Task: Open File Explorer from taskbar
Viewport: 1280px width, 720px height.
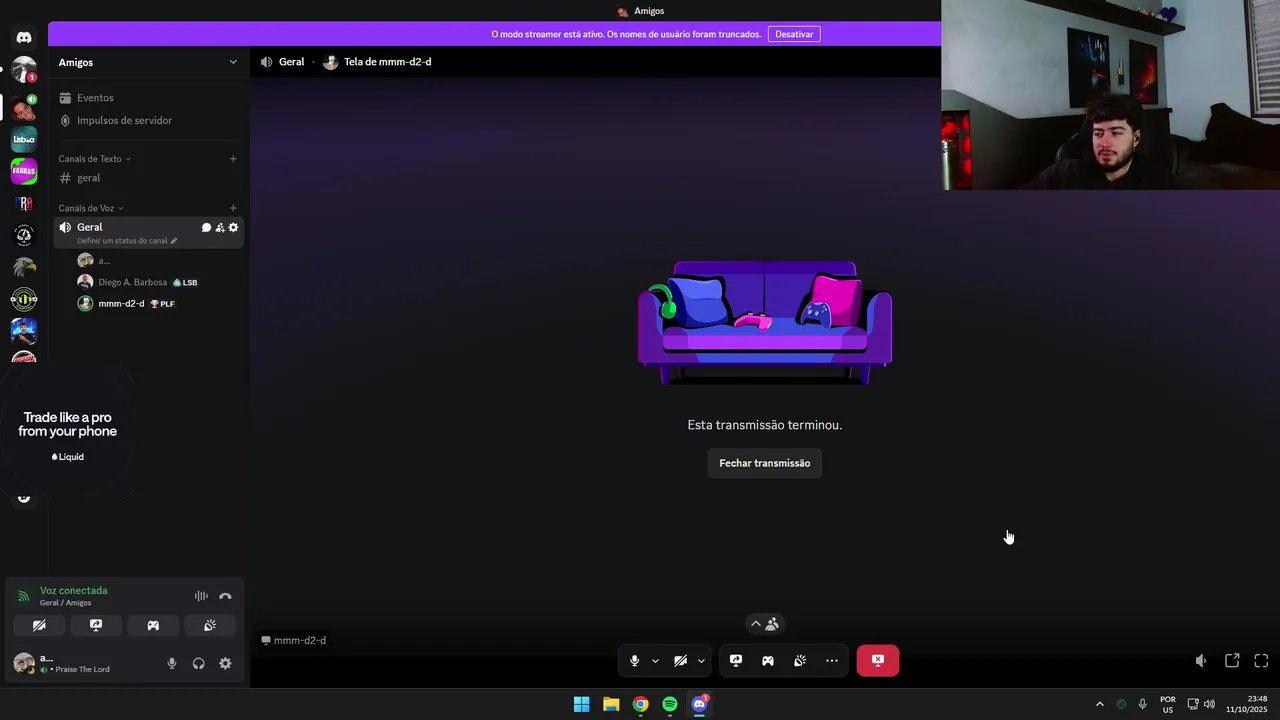Action: click(x=611, y=704)
